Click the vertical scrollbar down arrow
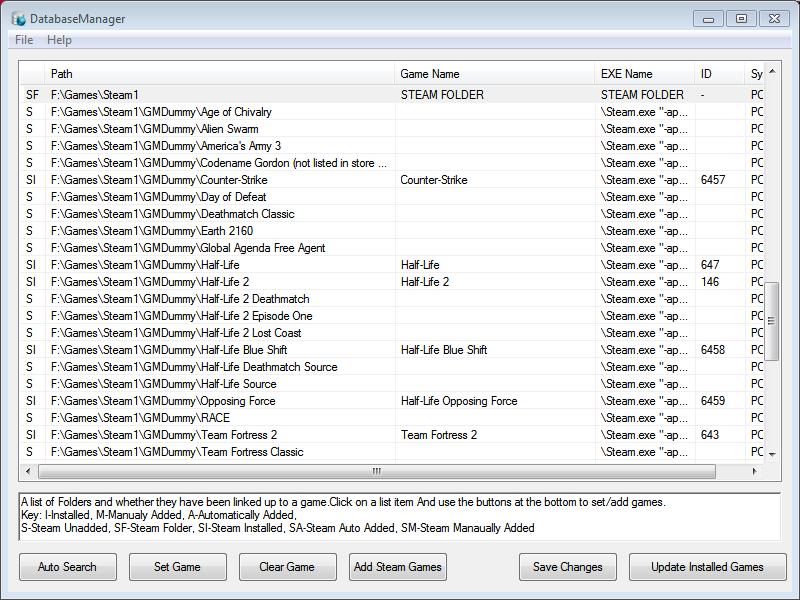 (x=772, y=453)
